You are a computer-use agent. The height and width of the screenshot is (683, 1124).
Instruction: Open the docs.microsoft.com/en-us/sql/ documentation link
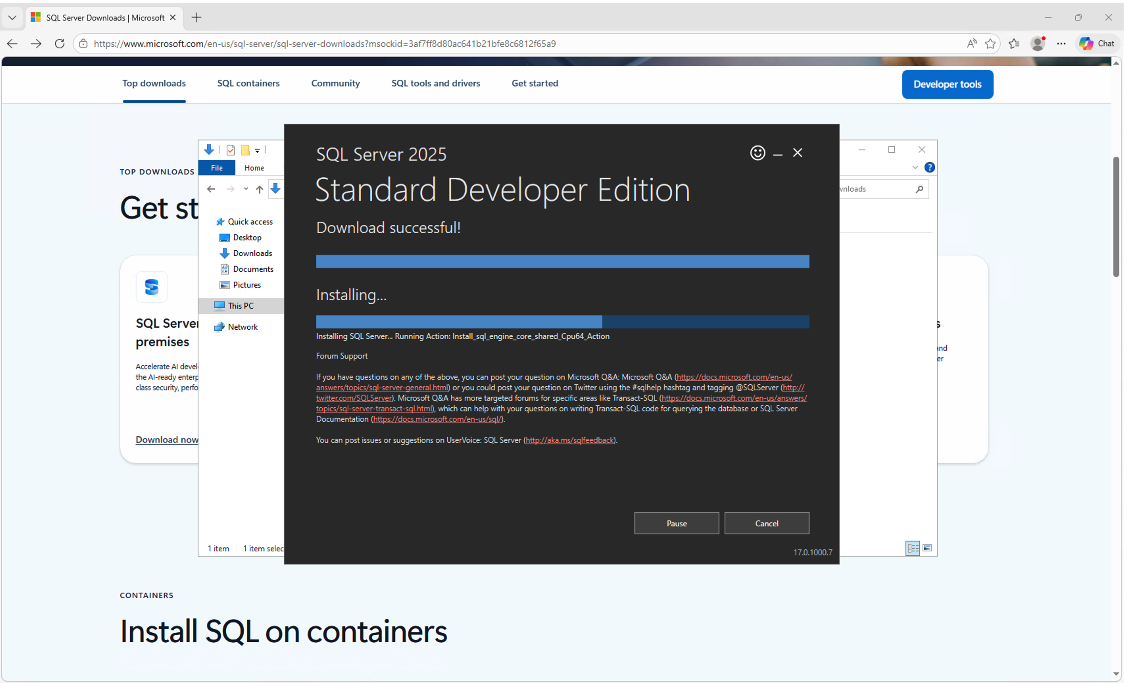437,419
